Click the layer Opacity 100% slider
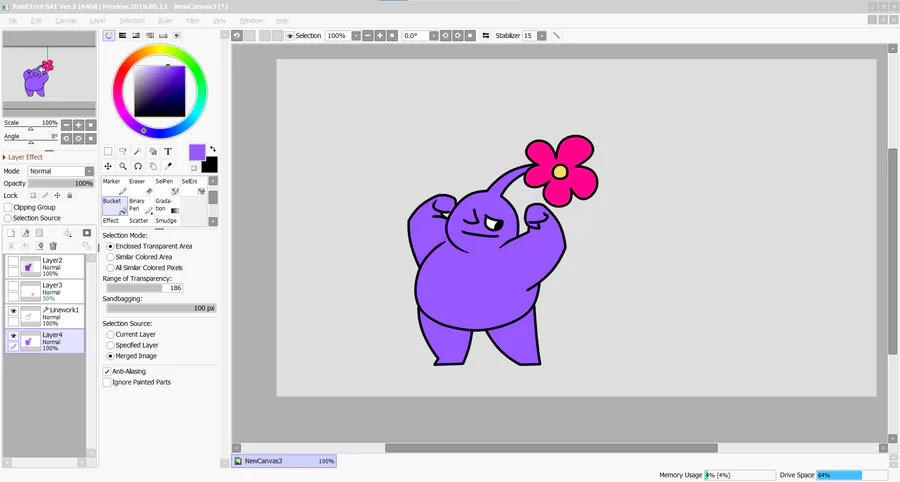 [61, 184]
